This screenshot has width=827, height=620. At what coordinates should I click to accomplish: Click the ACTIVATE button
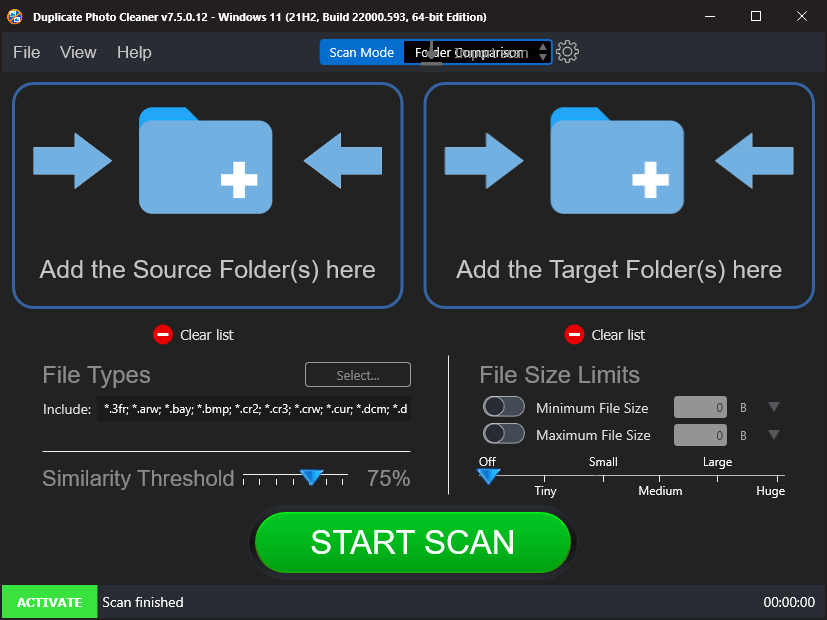[x=50, y=602]
